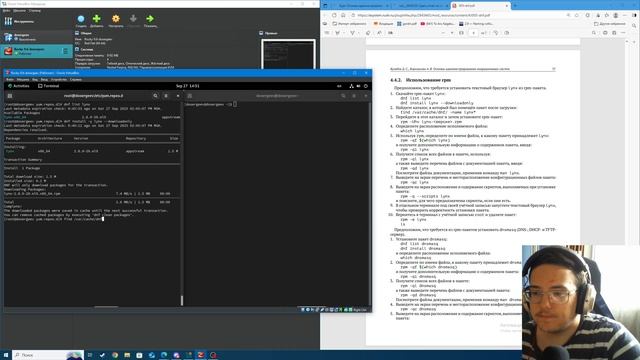640x360 pixels.
Task: Click the new tab icon in left terminal
Action: [x=10, y=96]
